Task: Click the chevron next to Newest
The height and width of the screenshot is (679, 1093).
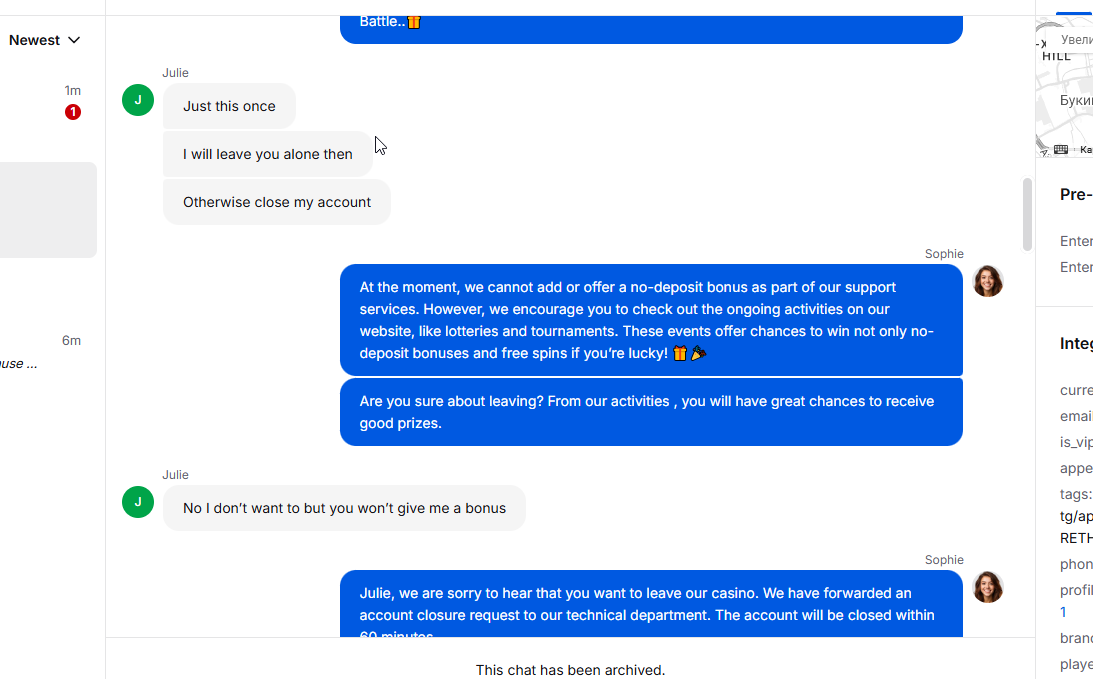Action: [x=74, y=40]
